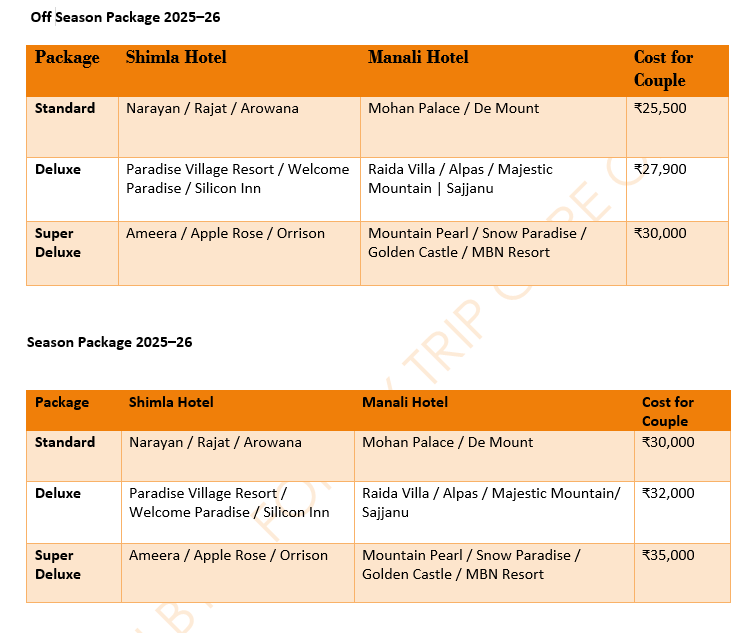Screen dimensions: 746x633
Task: Select "Standard" row label in Season table
Action: coord(65,442)
